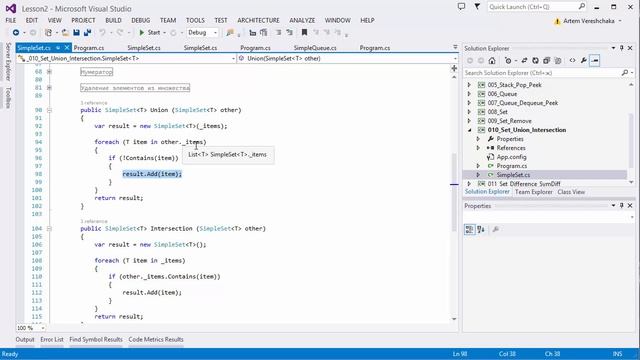Toggle auto-hide pin on Properties panel
The width and height of the screenshot is (640, 360).
coord(622,206)
